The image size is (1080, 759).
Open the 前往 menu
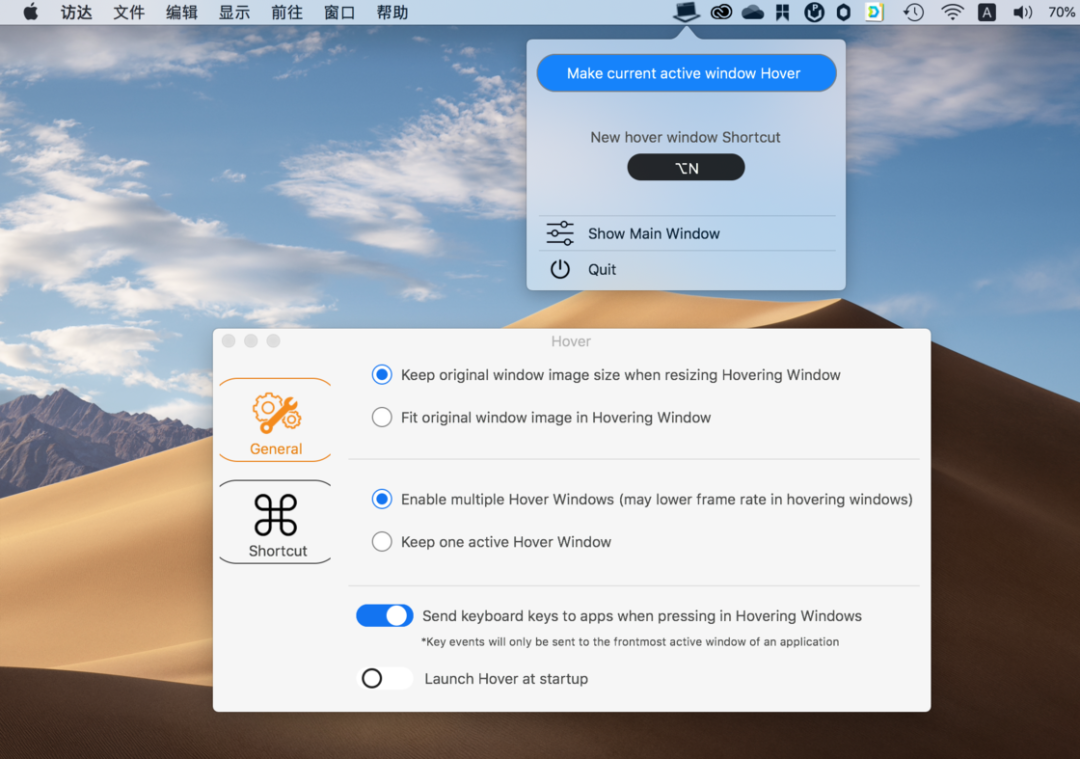coord(287,12)
